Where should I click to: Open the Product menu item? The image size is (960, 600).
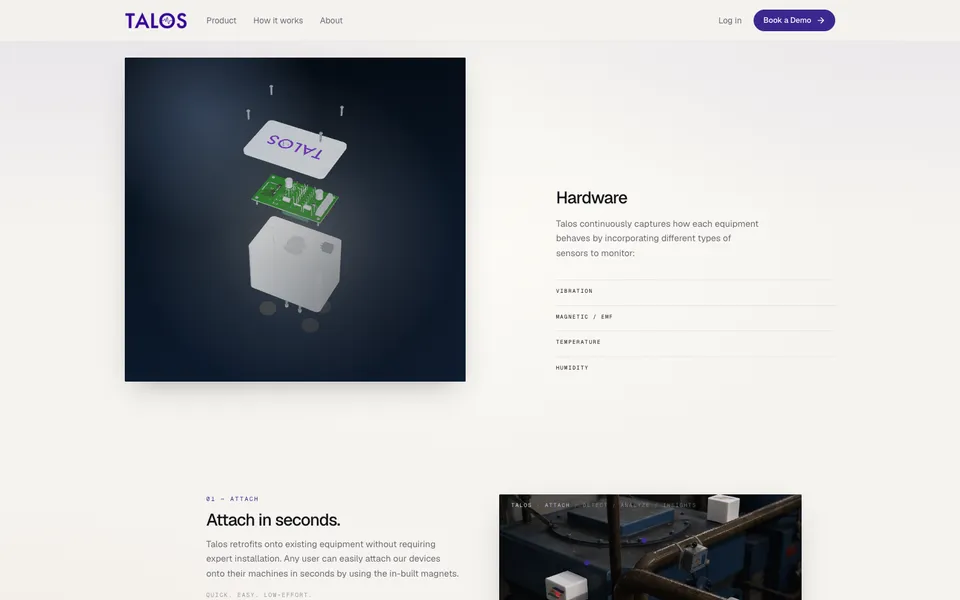click(x=221, y=20)
